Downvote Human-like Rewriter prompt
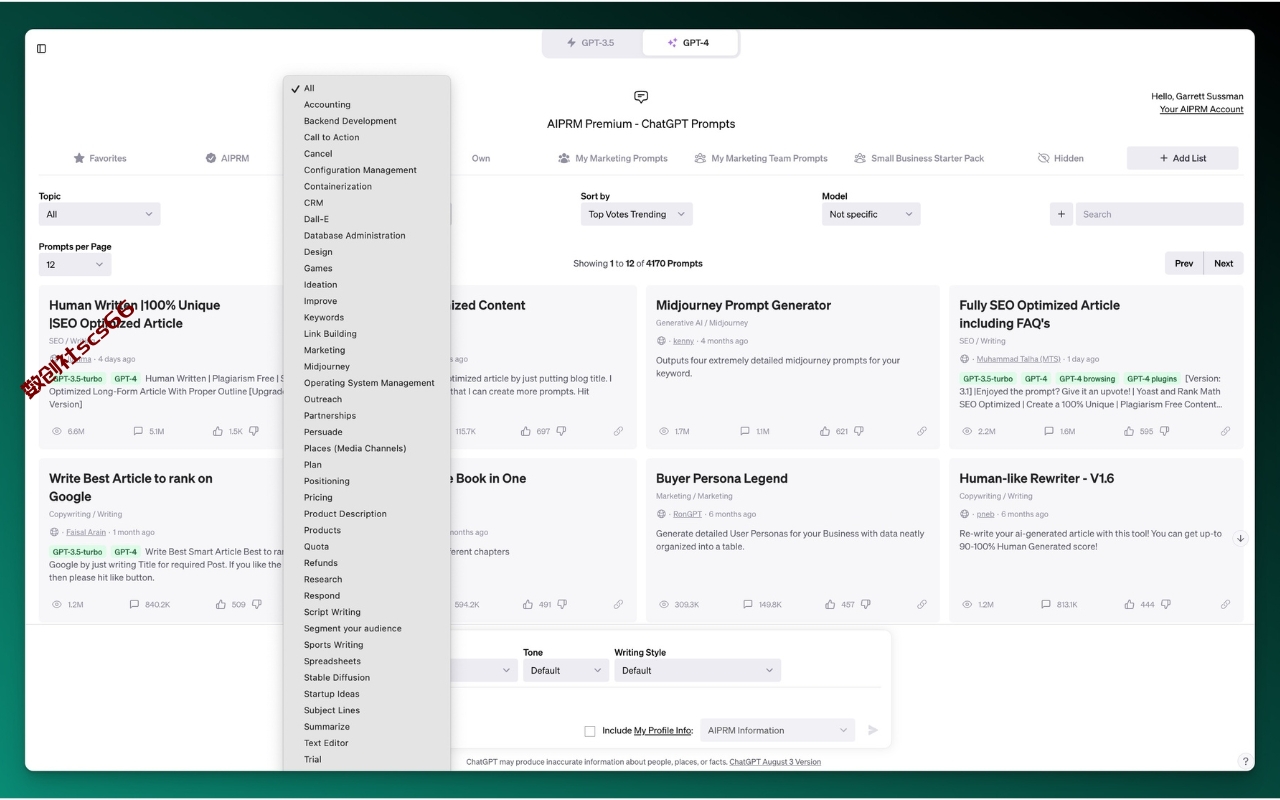 tap(1165, 604)
